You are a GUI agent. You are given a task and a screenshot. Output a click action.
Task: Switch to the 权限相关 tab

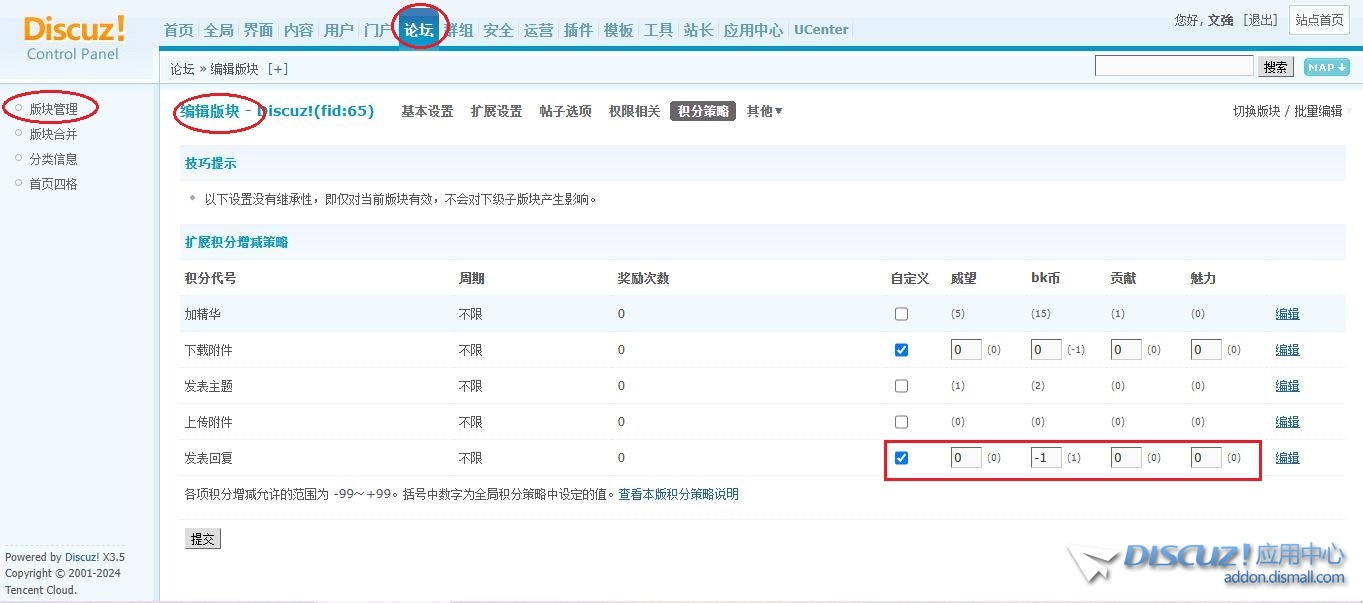pyautogui.click(x=634, y=111)
